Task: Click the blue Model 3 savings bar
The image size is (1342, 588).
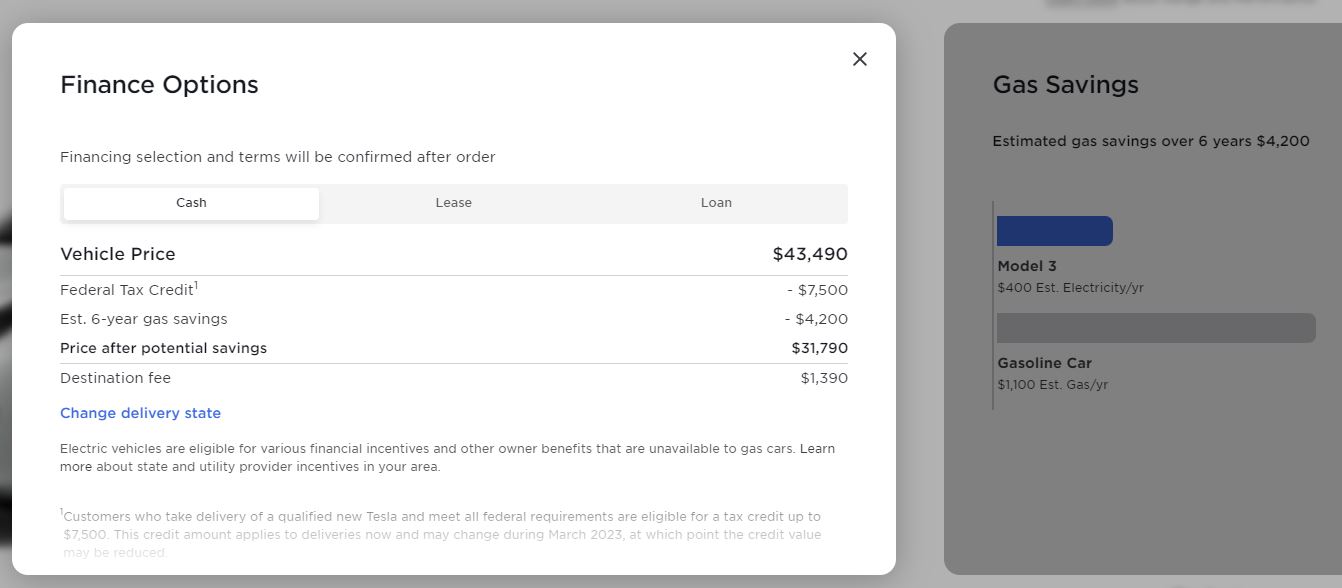Action: pyautogui.click(x=1054, y=231)
